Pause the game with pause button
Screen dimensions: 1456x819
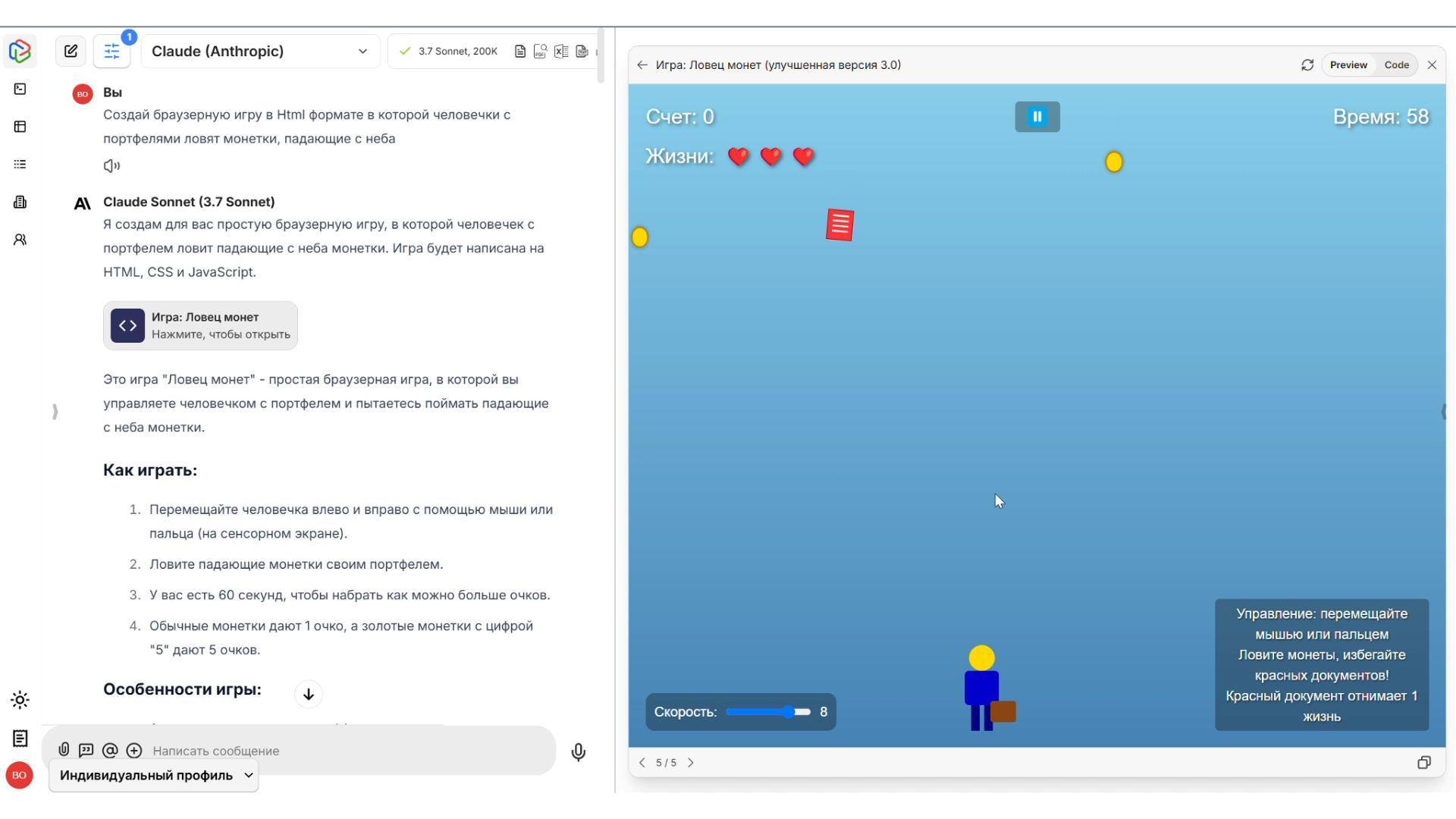pyautogui.click(x=1037, y=117)
